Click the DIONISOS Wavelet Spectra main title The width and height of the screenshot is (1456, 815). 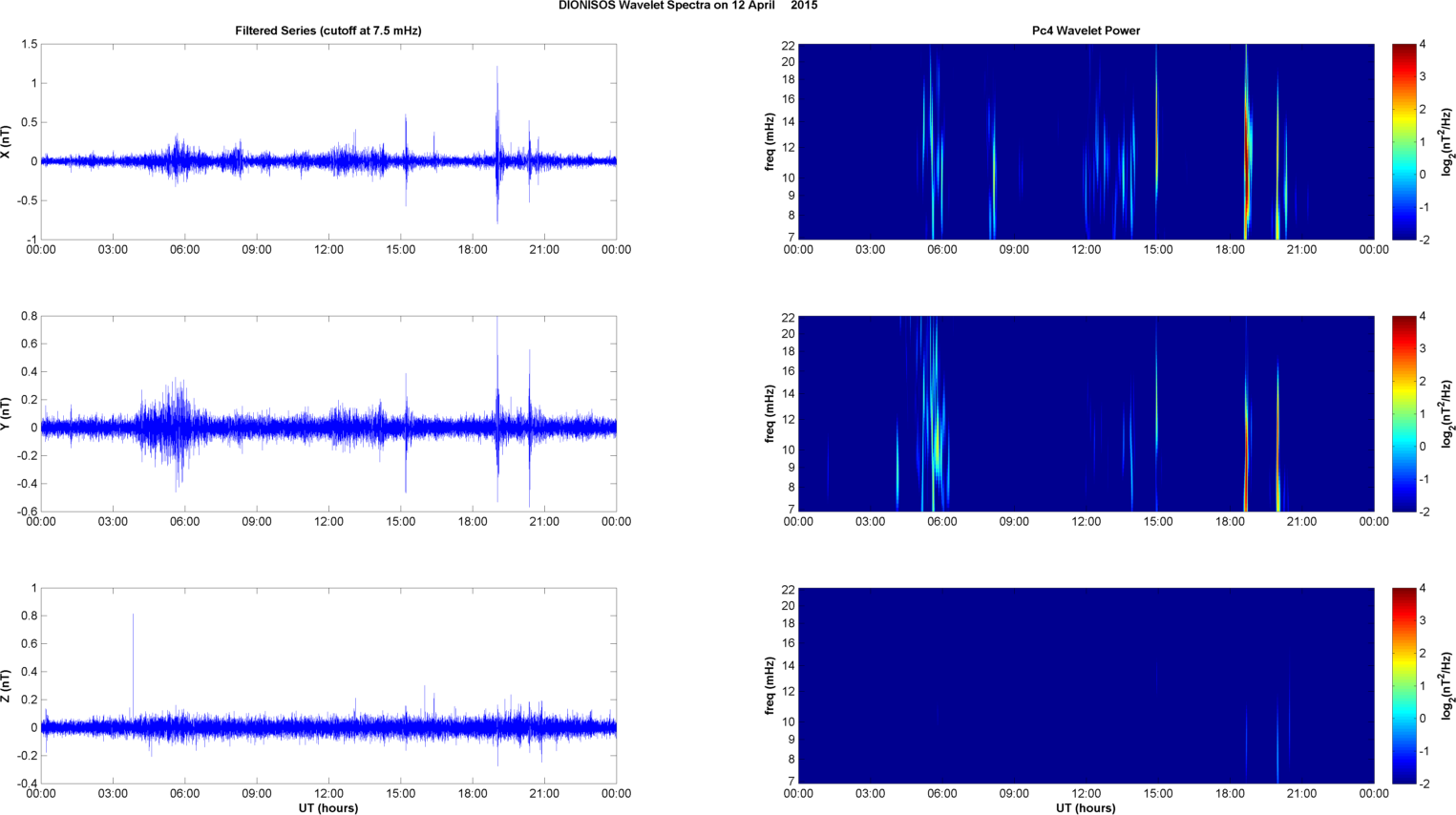(687, 6)
